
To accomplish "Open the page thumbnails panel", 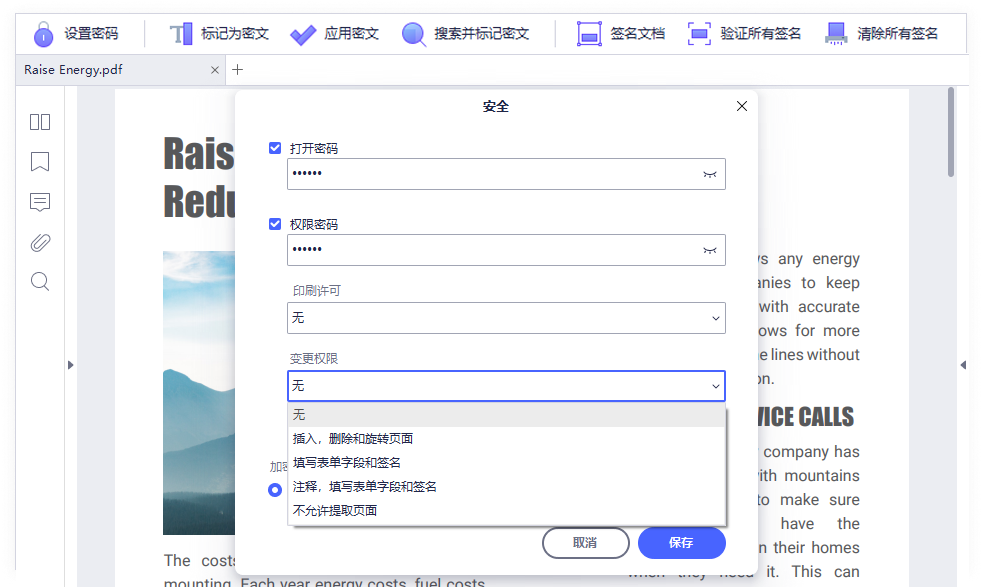I will pyautogui.click(x=39, y=121).
